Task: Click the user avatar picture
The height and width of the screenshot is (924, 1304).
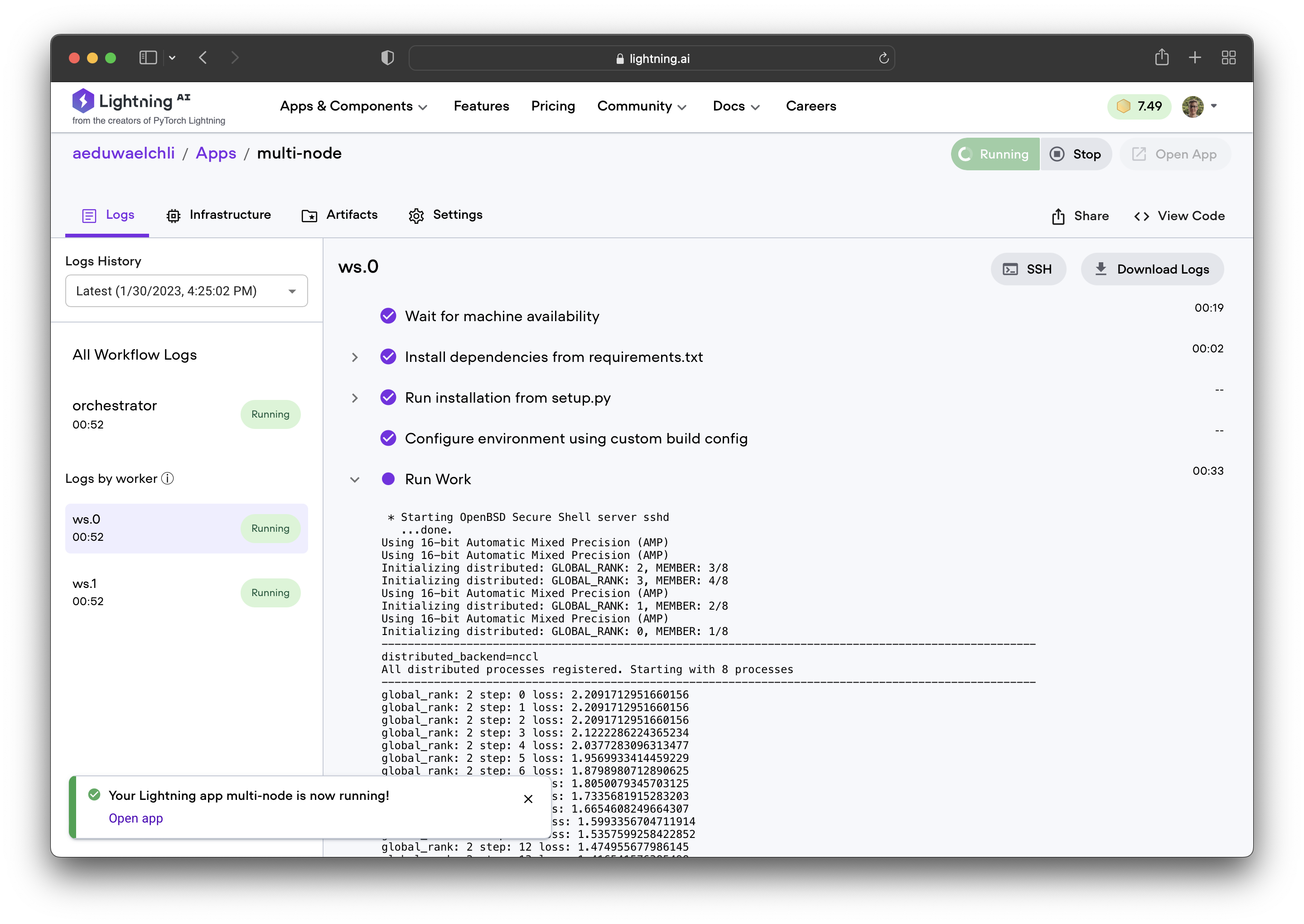Action: point(1193,106)
